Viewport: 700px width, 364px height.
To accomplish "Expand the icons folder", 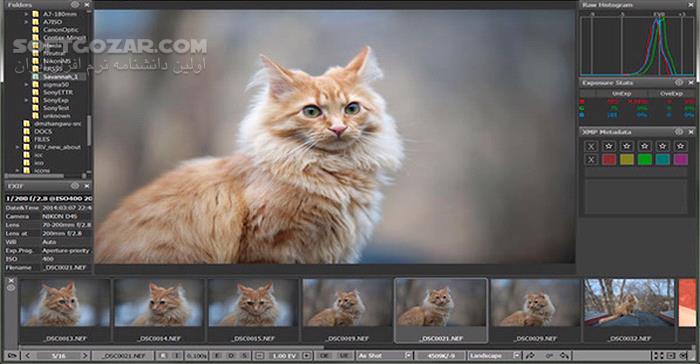I will click(18, 171).
